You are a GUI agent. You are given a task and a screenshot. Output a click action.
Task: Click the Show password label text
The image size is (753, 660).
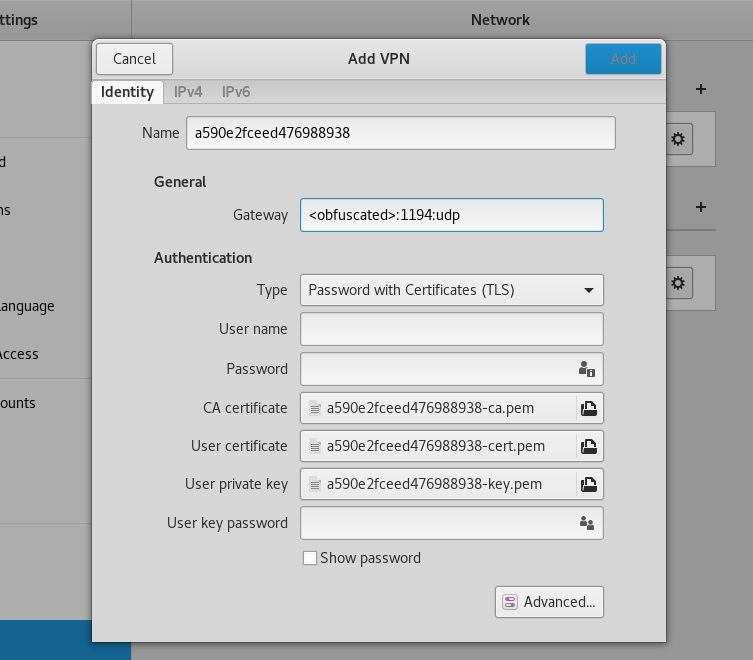[x=370, y=558]
